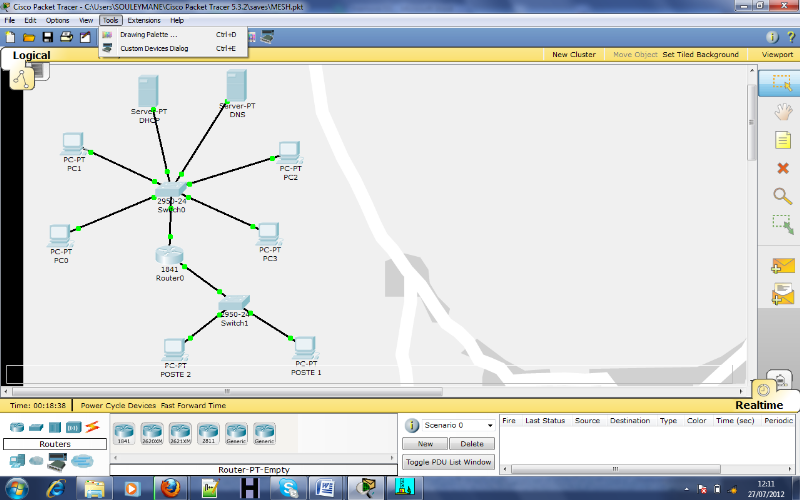Select the Move Layout hand tool
Screen dimensions: 800x500
pos(783,112)
